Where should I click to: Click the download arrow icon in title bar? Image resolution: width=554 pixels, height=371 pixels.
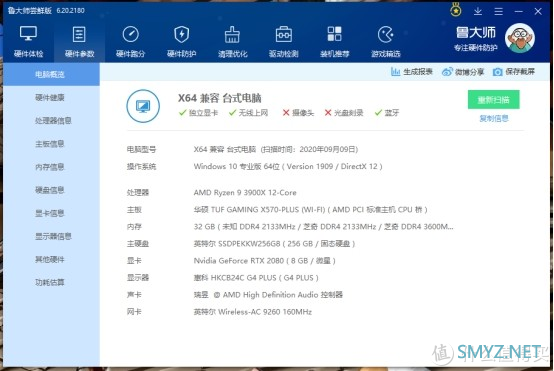(x=478, y=11)
